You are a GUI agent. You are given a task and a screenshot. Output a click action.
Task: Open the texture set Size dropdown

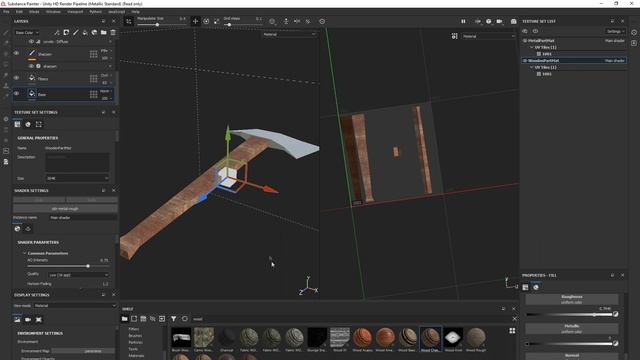(77, 178)
